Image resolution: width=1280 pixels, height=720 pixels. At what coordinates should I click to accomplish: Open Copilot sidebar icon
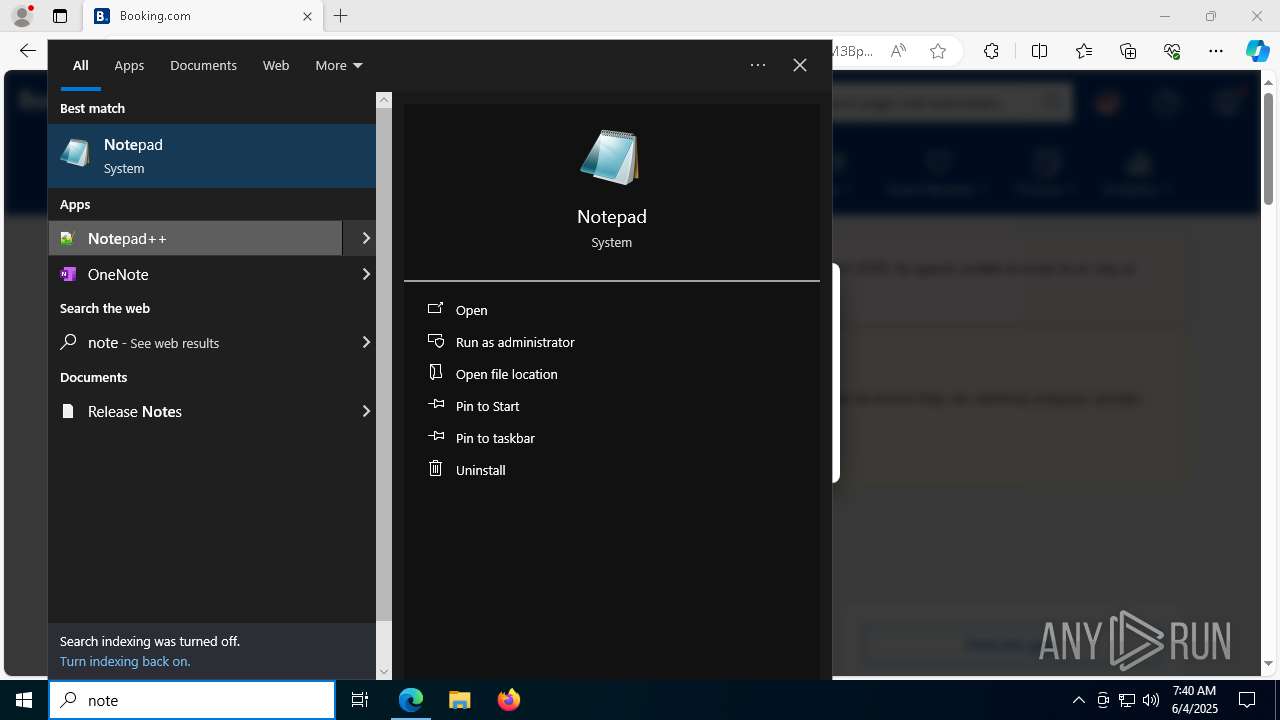tap(1257, 51)
